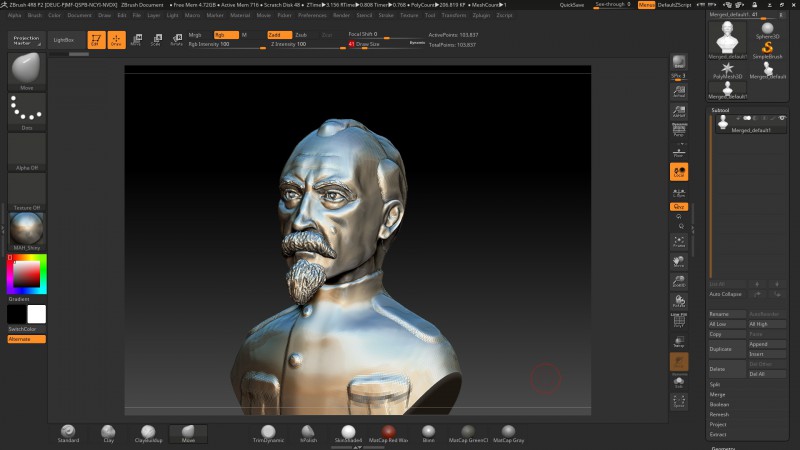
Task: Open the Zplugin menu
Action: click(481, 15)
